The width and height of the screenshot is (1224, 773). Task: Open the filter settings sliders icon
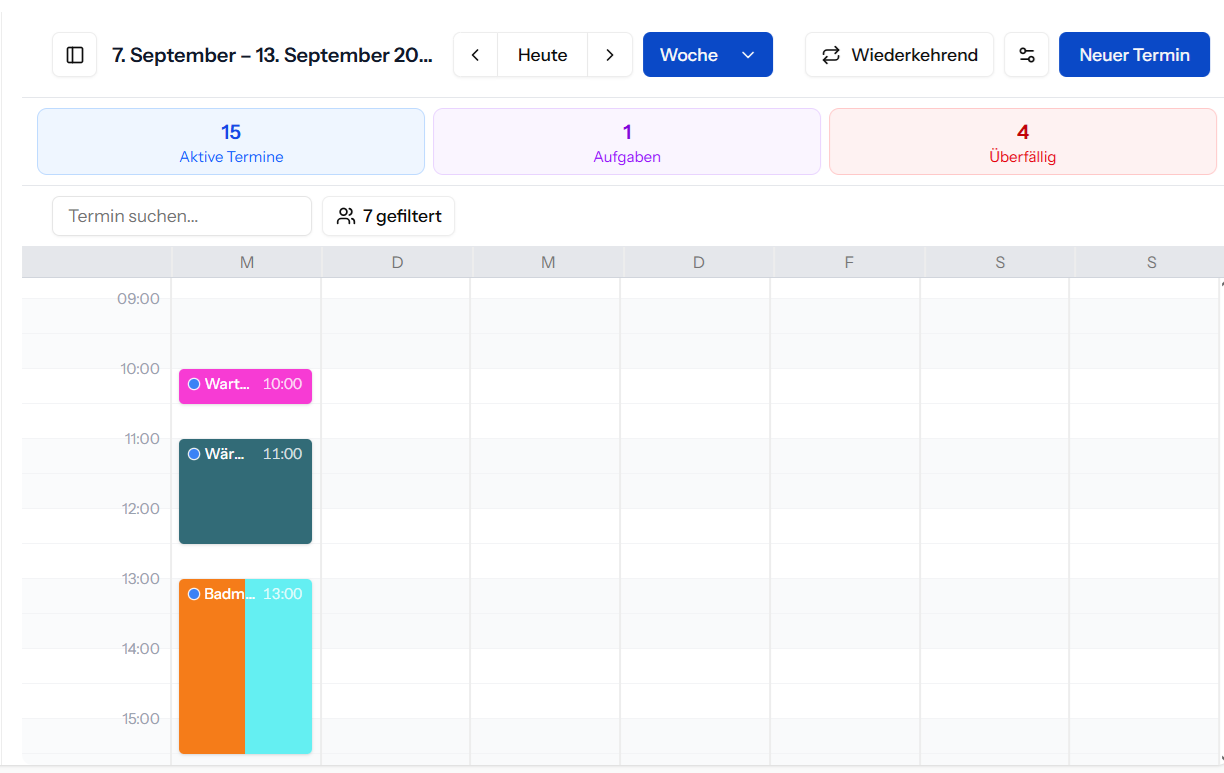click(1027, 55)
